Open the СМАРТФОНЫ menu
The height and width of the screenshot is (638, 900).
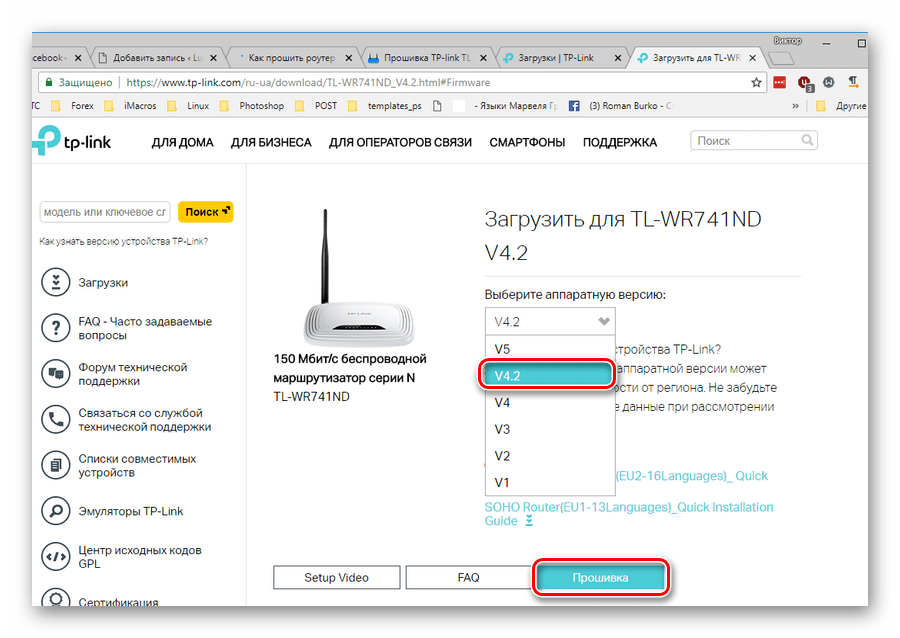[527, 142]
